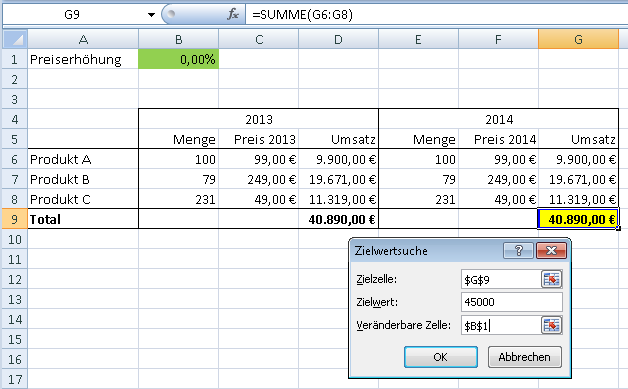Select 2013 Menge value 100 for Produkt A
Screen dimensions: 628x389
179,159
